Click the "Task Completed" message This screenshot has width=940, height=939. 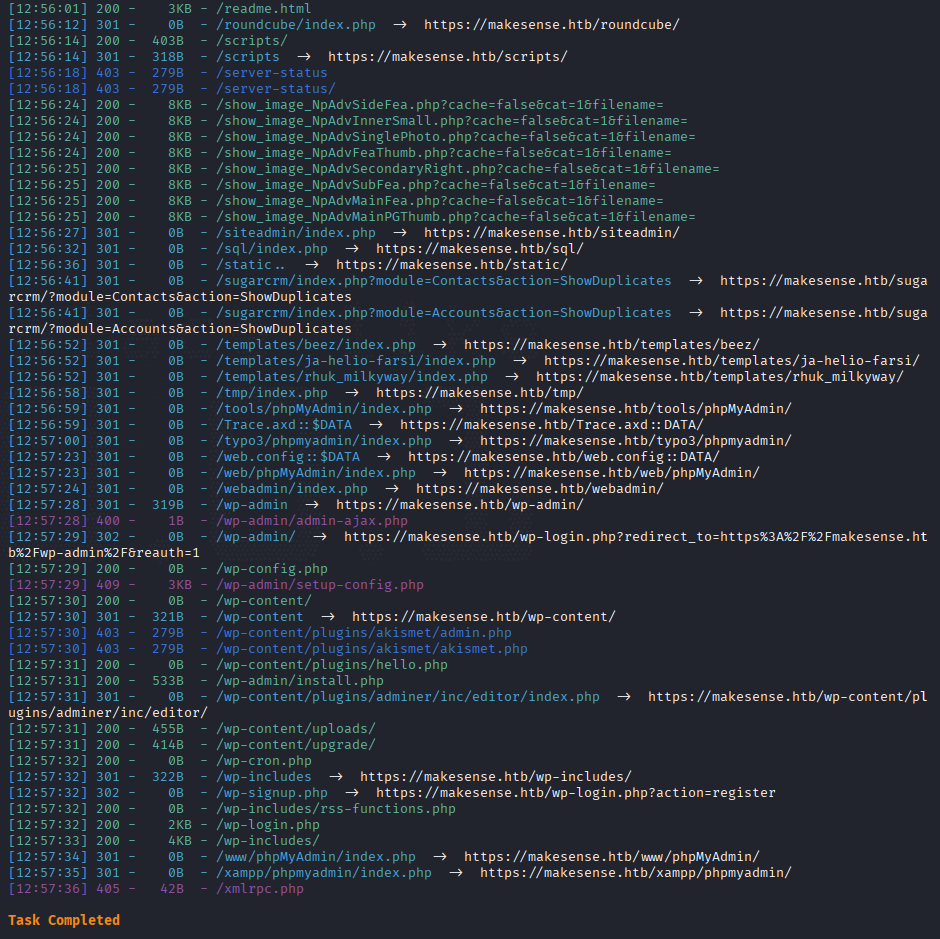click(64, 920)
